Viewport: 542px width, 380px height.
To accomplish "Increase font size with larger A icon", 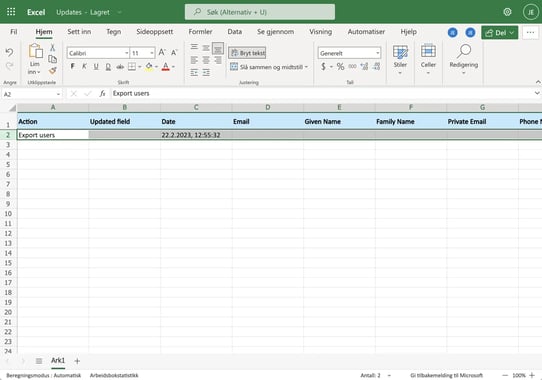I will pos(161,53).
